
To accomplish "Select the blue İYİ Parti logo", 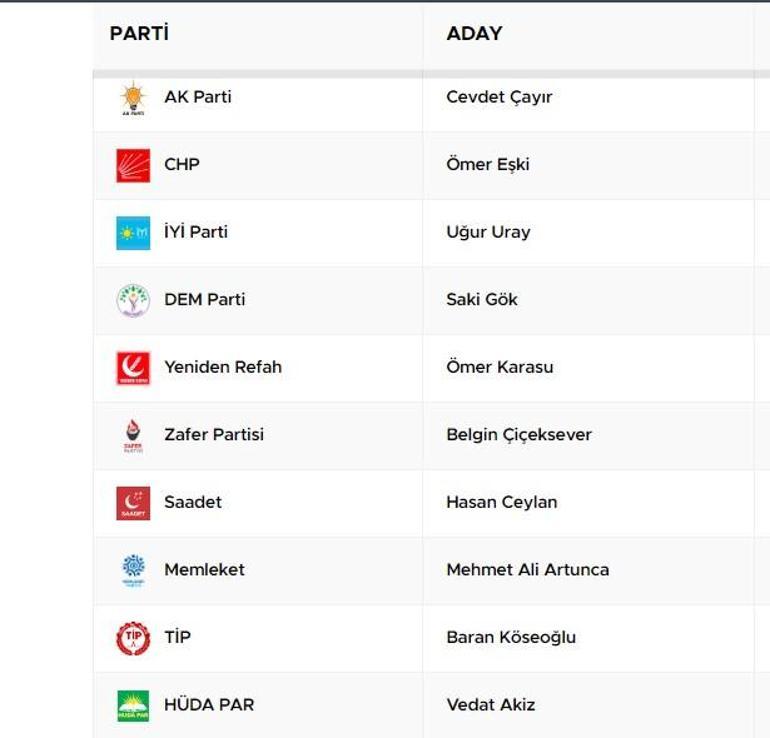I will (x=133, y=233).
